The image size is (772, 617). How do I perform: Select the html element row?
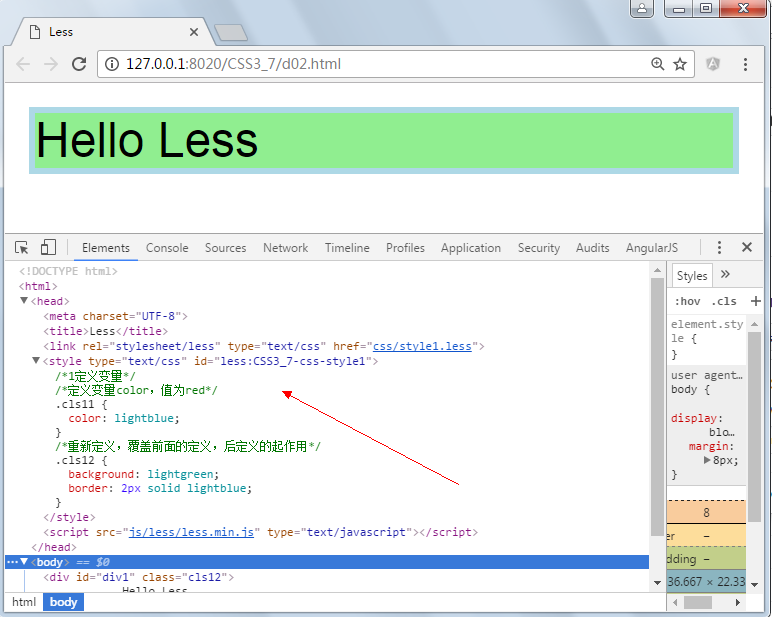pyautogui.click(x=326, y=286)
